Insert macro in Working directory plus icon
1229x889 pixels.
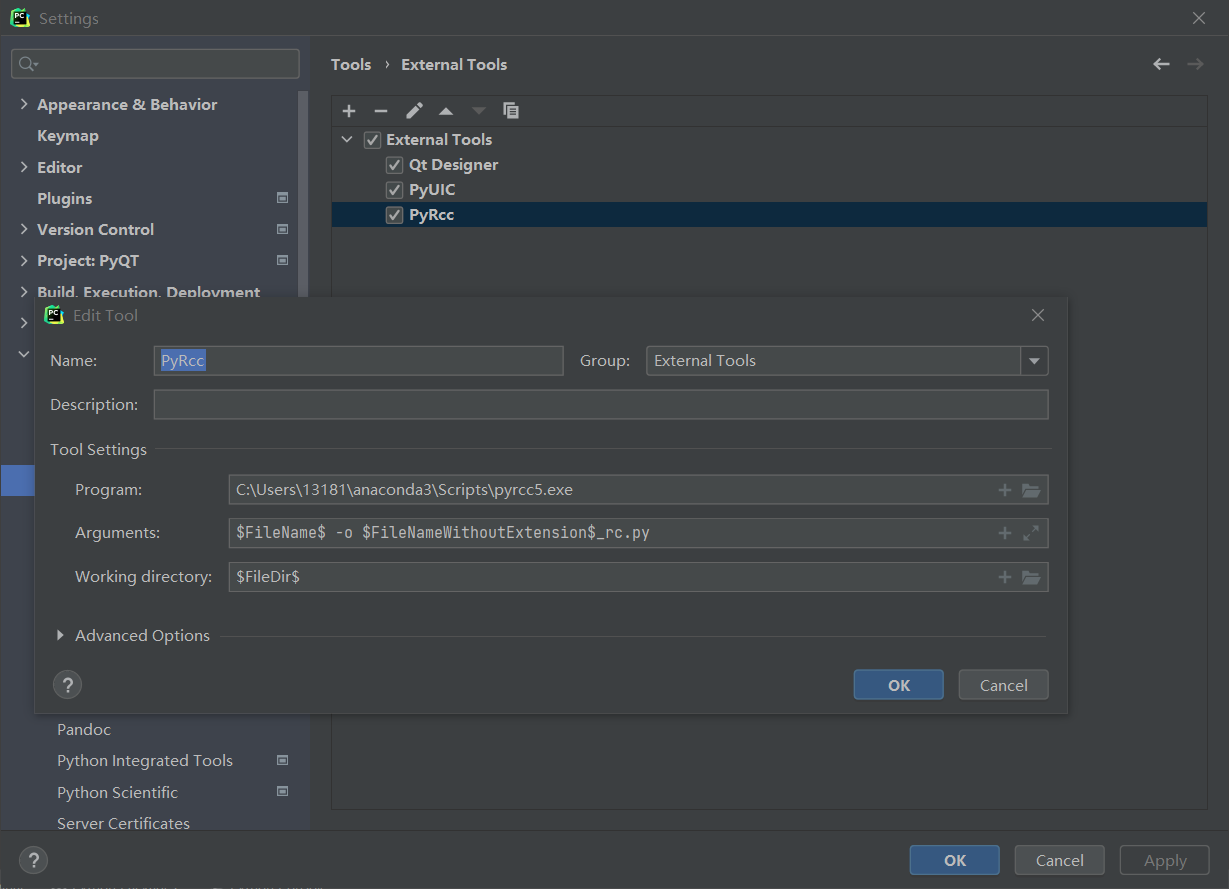1005,577
